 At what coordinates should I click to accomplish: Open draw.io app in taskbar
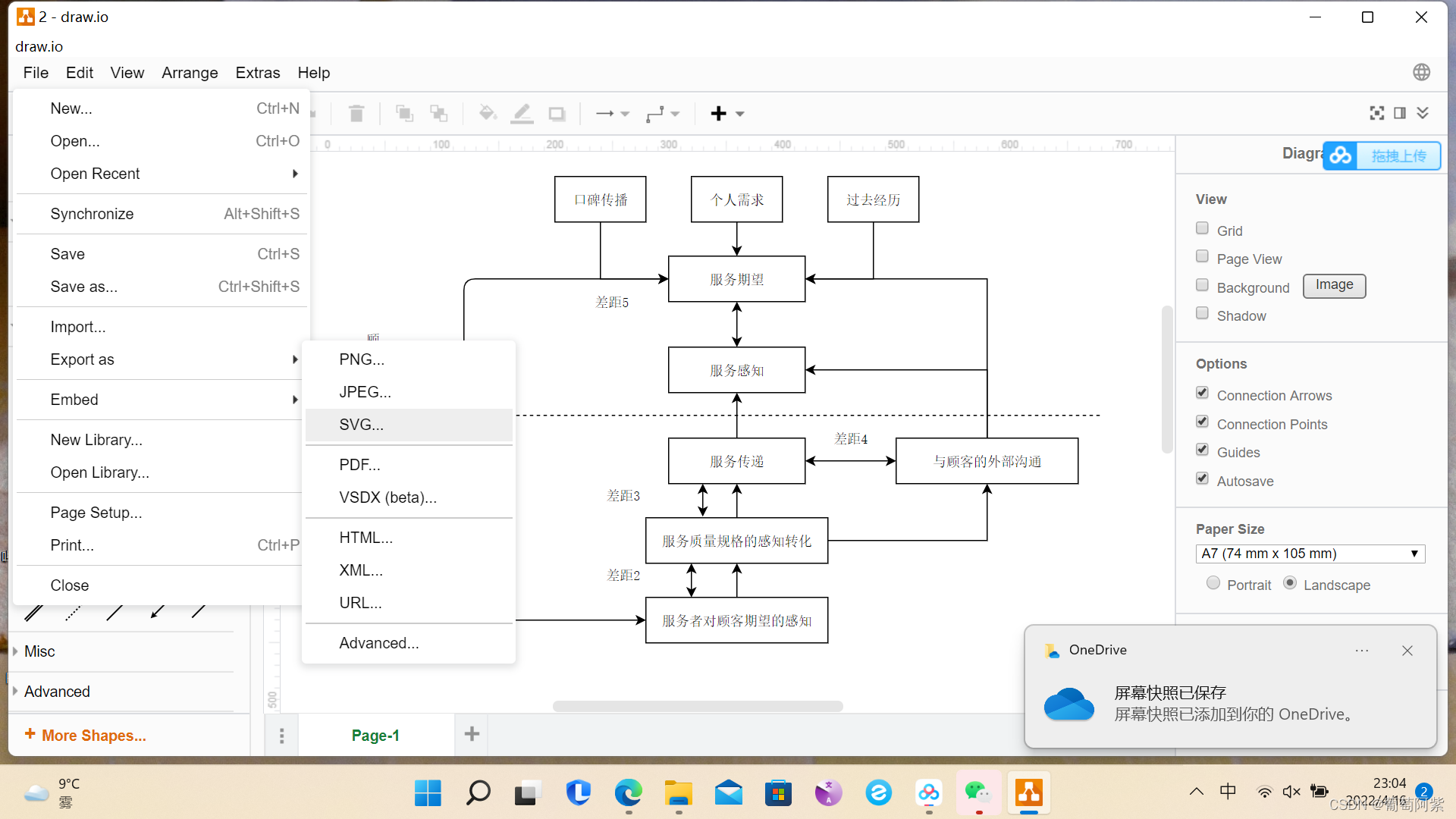(x=1028, y=793)
